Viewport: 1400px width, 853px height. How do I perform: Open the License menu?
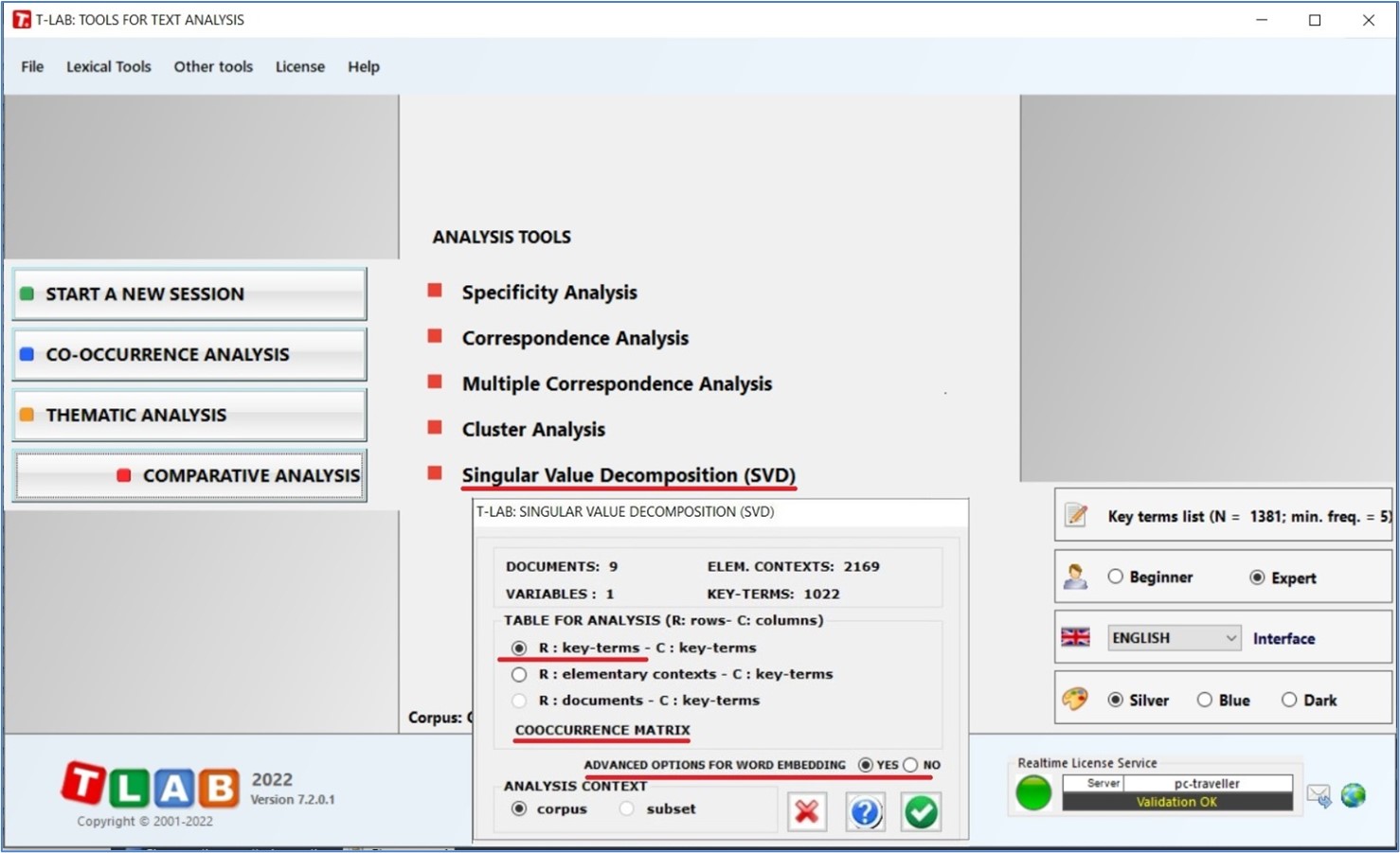(x=300, y=66)
